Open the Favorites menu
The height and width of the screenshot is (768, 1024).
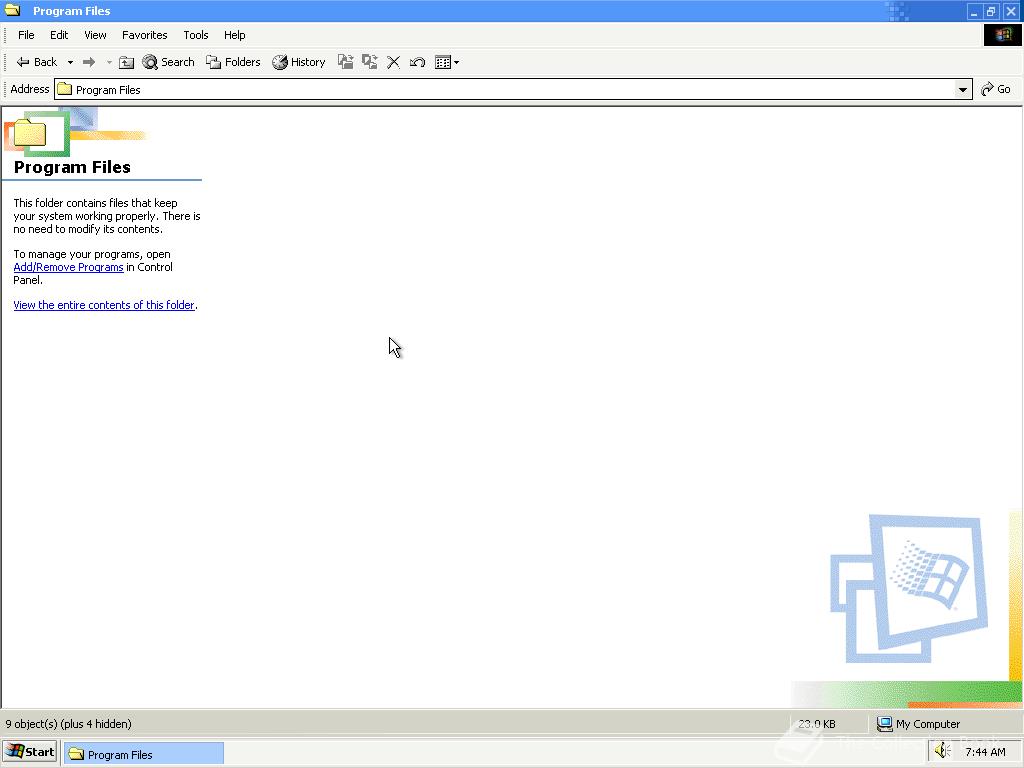(x=144, y=35)
